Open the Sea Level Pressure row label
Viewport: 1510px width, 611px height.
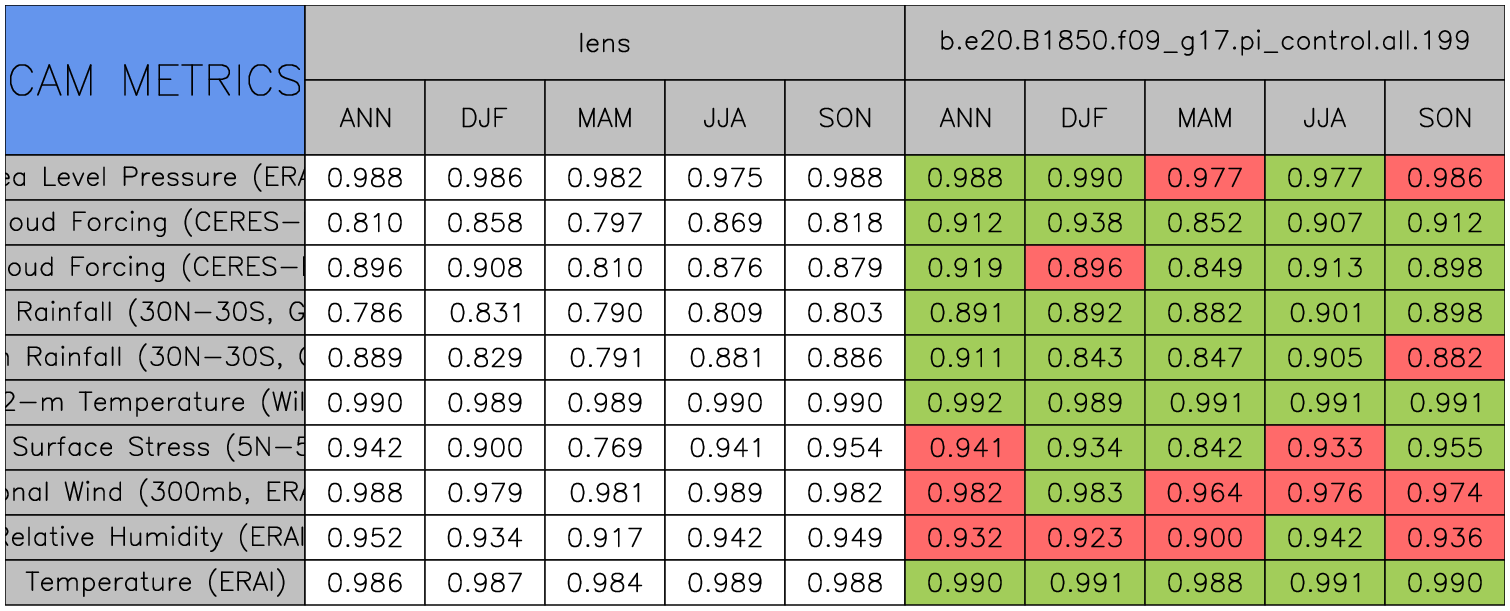pos(155,178)
